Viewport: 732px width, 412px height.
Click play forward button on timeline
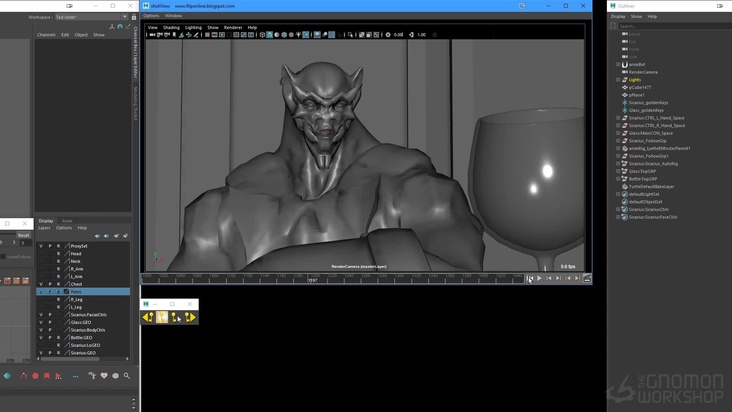point(539,278)
